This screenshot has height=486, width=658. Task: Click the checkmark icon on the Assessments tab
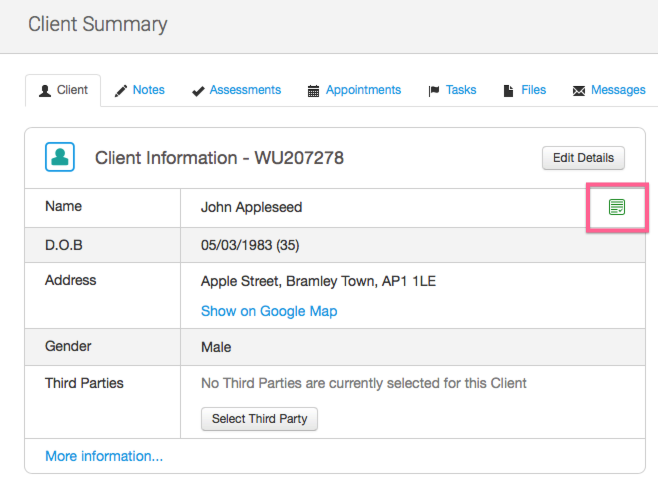[x=198, y=91]
